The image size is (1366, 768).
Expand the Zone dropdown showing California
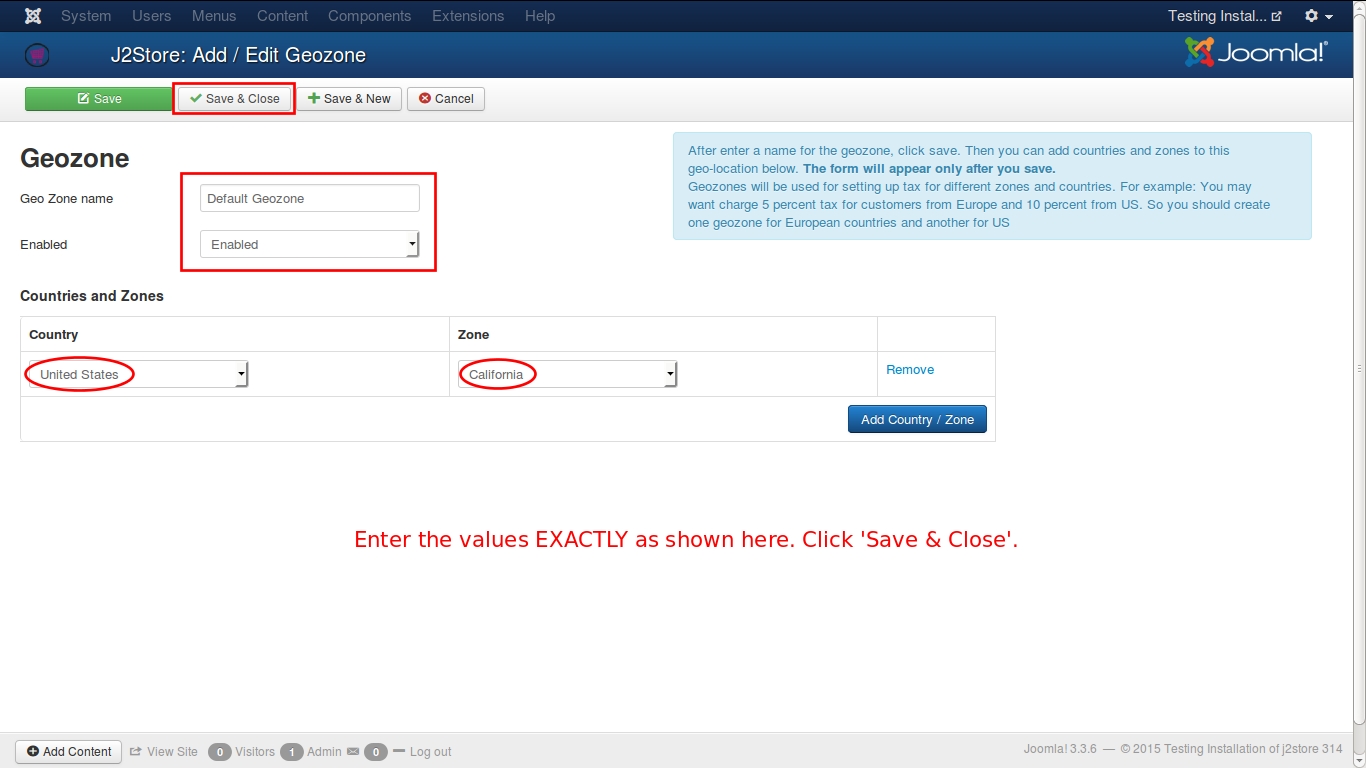pos(567,374)
